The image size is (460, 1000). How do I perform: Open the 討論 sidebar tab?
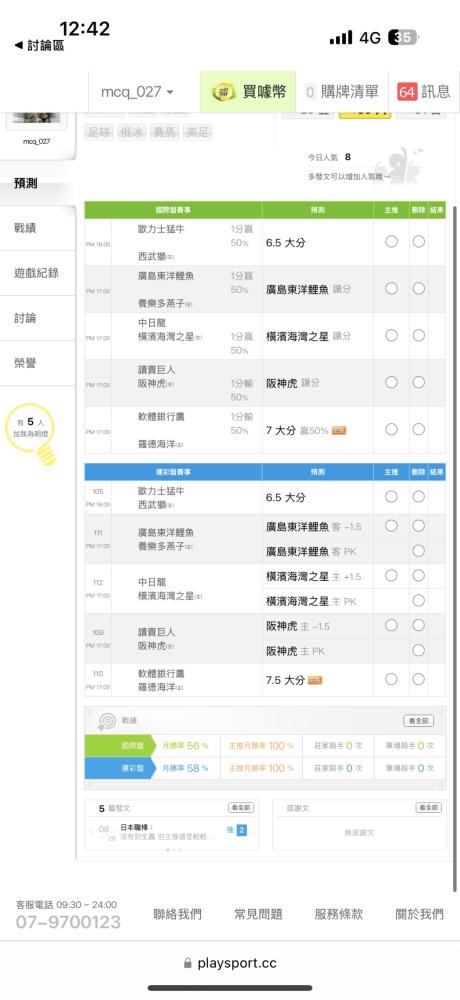(x=38, y=318)
